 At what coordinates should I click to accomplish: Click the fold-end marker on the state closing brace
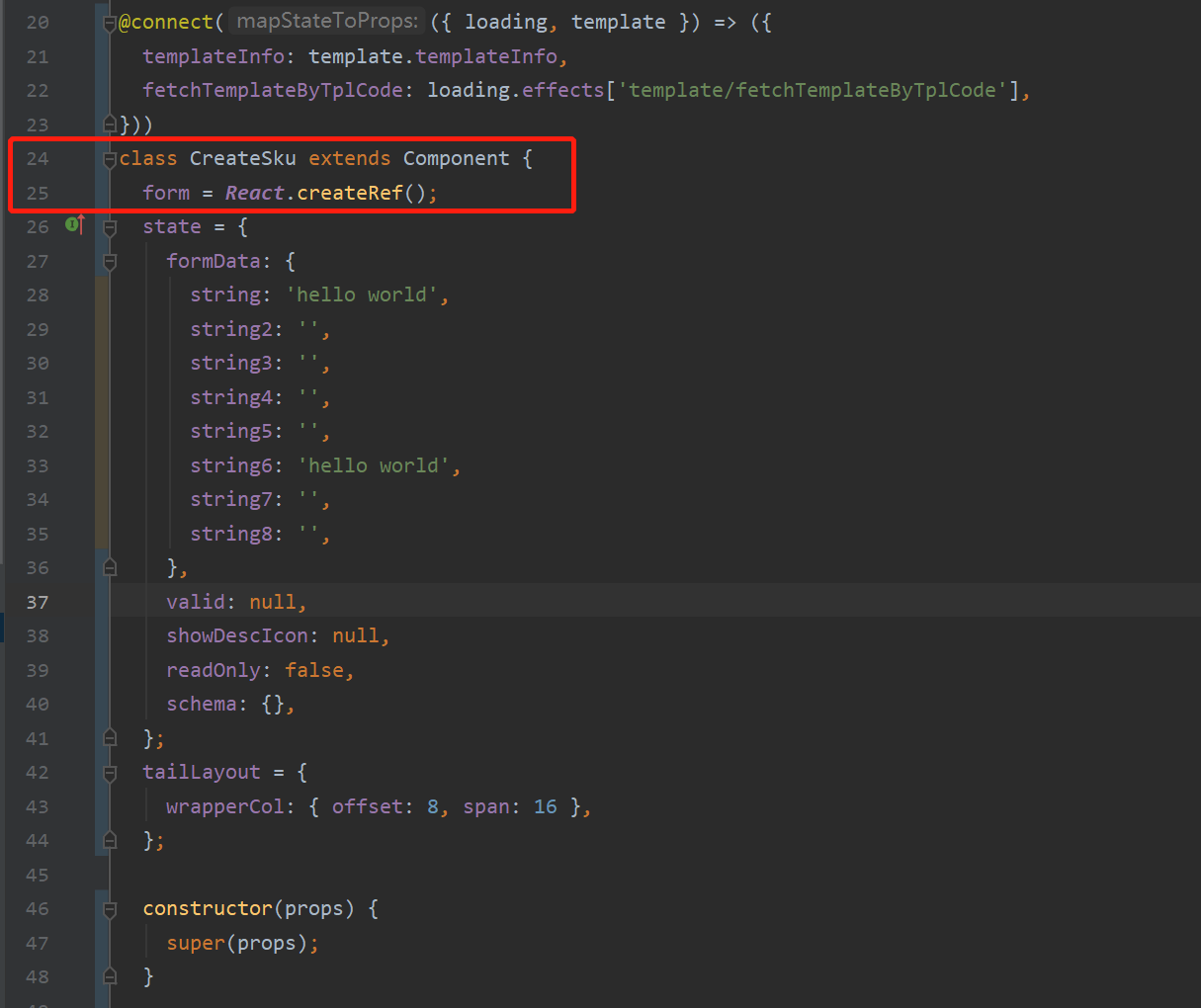point(109,737)
